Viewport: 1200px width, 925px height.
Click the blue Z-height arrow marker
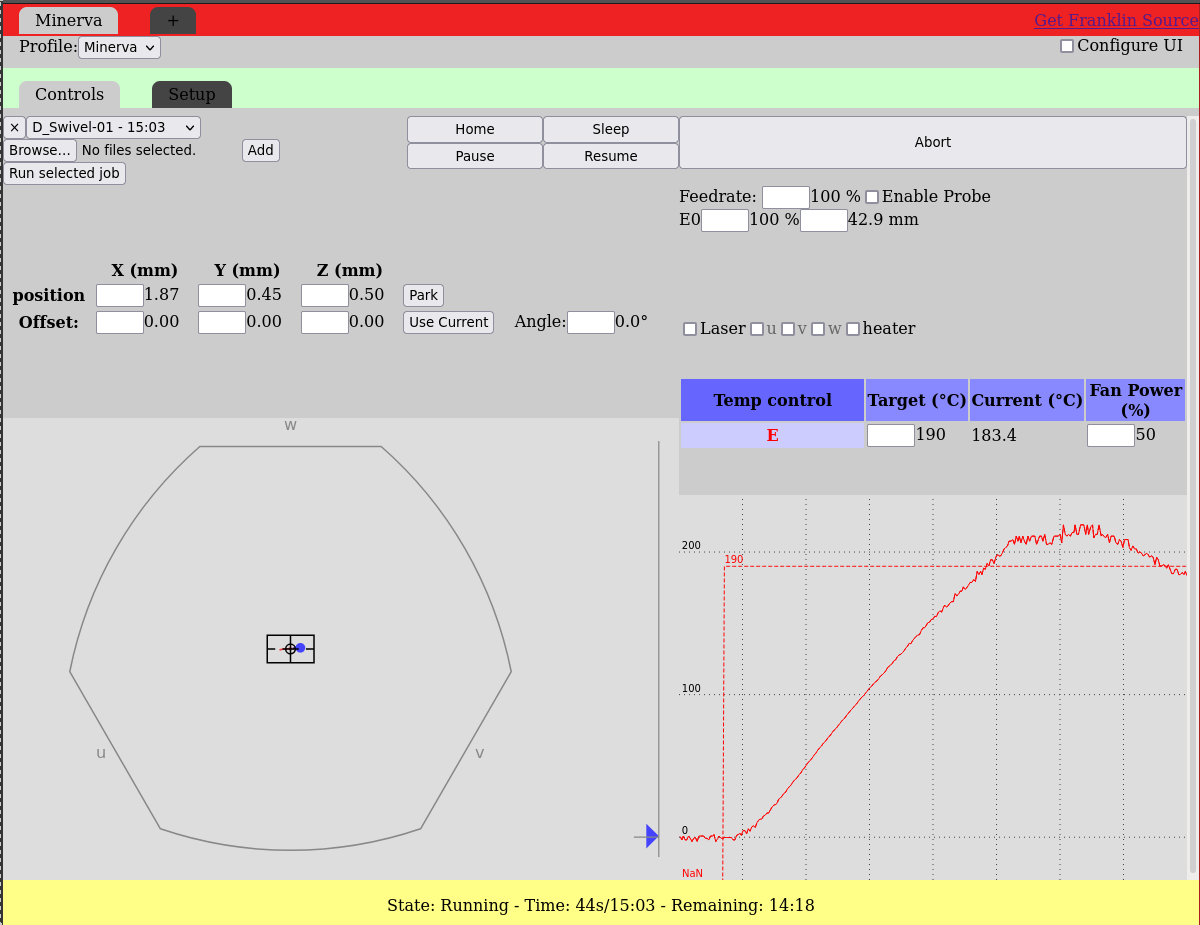point(651,836)
